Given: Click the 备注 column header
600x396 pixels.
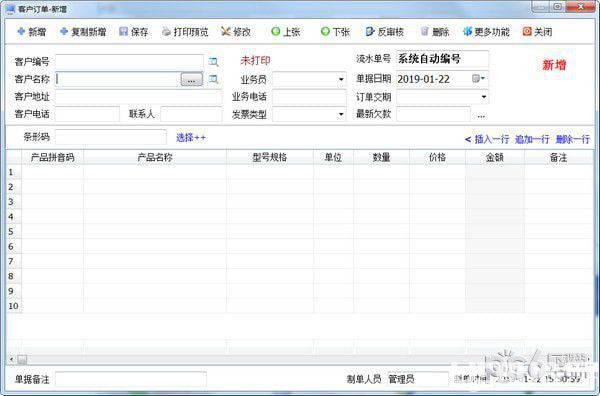Looking at the screenshot, I should (558, 157).
